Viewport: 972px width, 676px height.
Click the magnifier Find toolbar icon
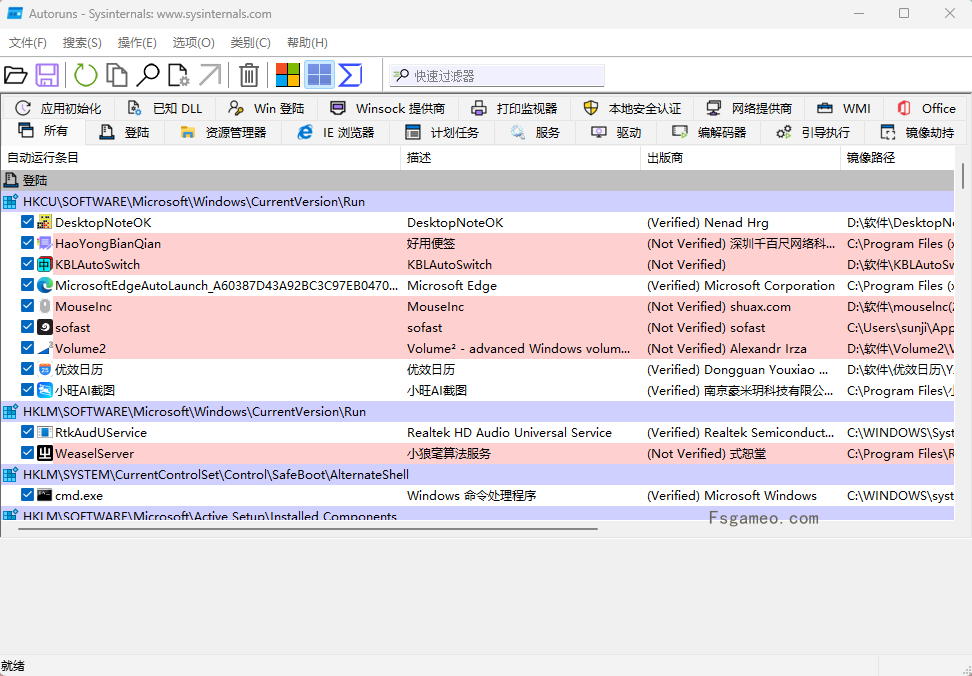tap(148, 76)
